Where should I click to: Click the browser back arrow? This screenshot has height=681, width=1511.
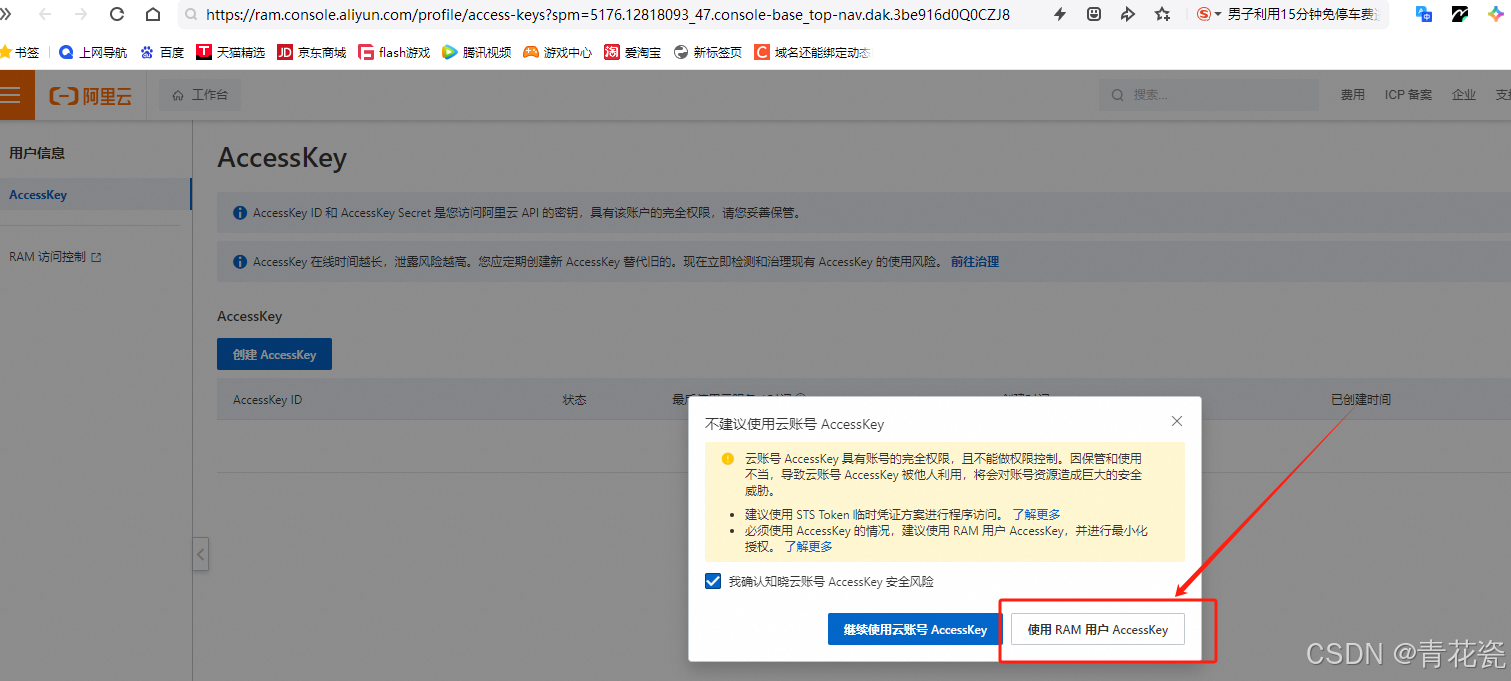[45, 14]
